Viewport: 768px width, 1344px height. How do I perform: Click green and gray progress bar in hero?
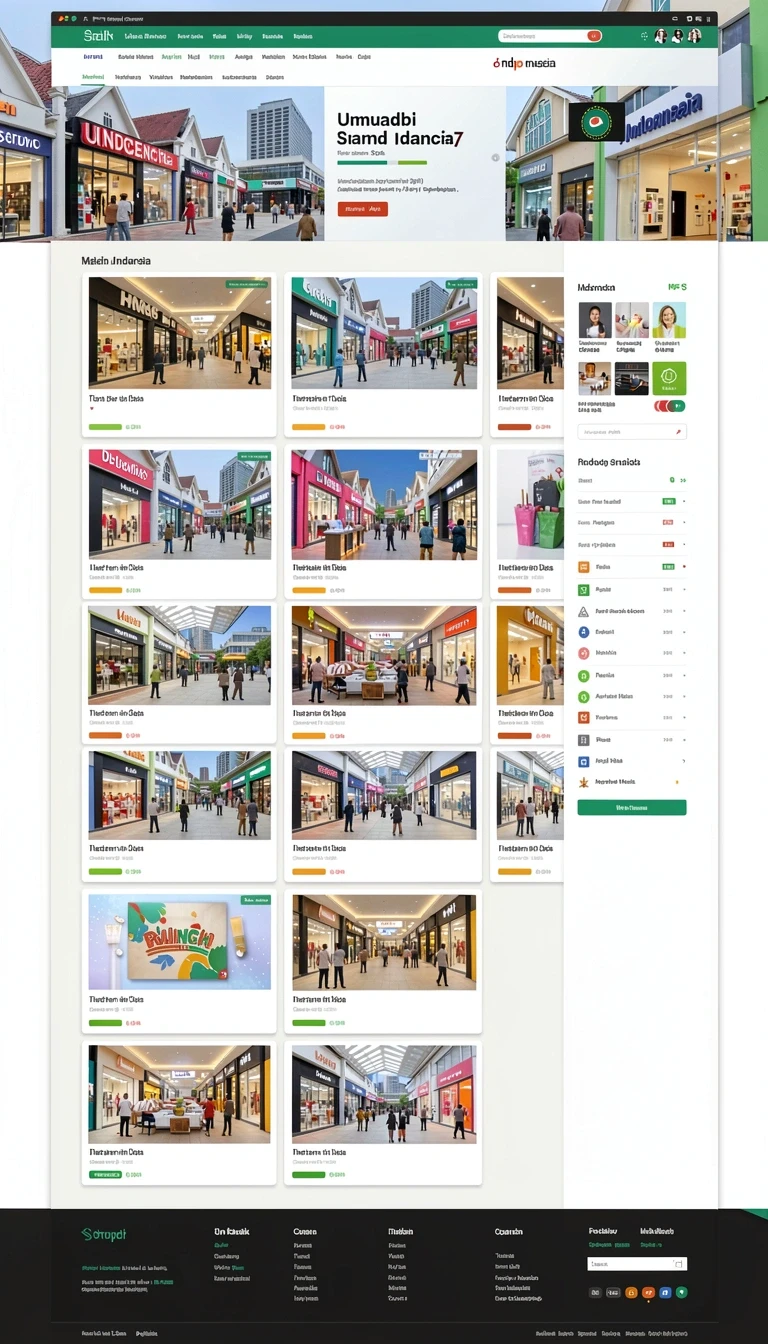[382, 162]
